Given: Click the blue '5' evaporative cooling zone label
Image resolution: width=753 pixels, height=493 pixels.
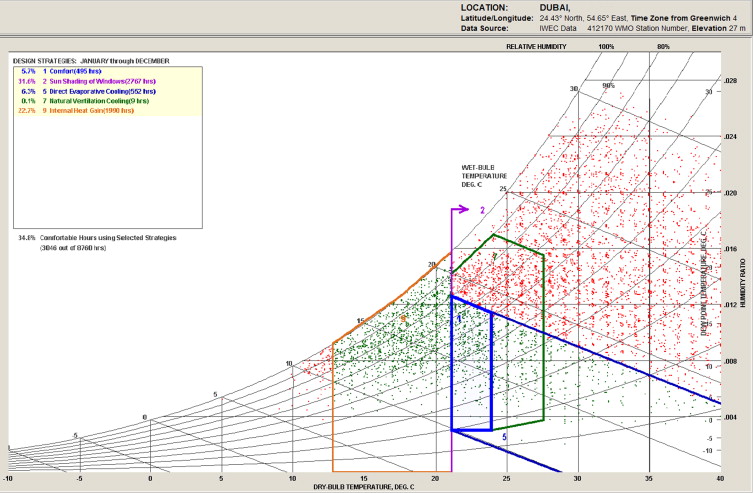Looking at the screenshot, I should (x=504, y=437).
